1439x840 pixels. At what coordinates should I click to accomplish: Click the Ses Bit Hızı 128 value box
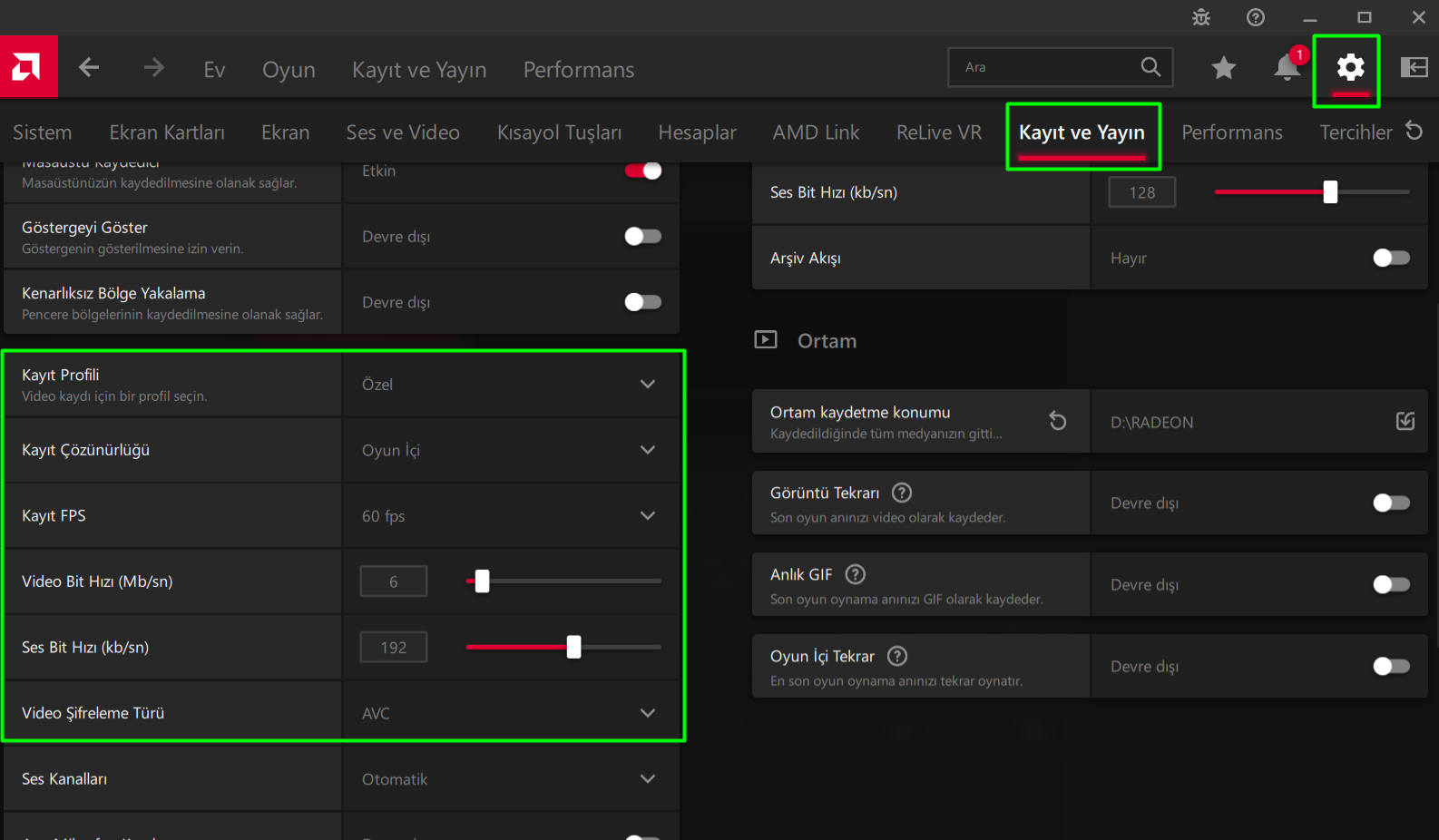(x=1142, y=191)
